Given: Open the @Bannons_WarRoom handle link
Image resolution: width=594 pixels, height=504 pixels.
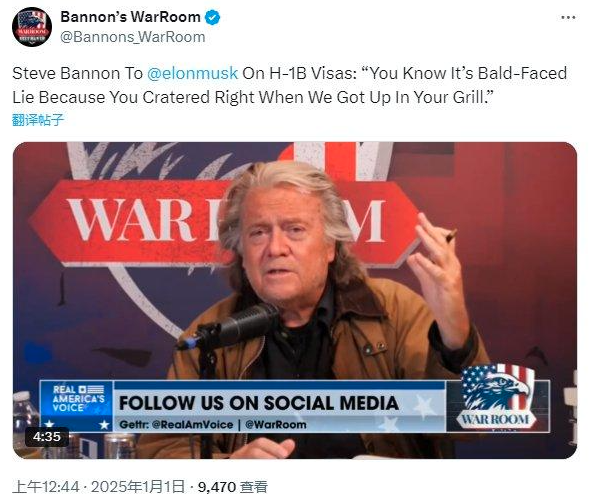Looking at the screenshot, I should (133, 37).
